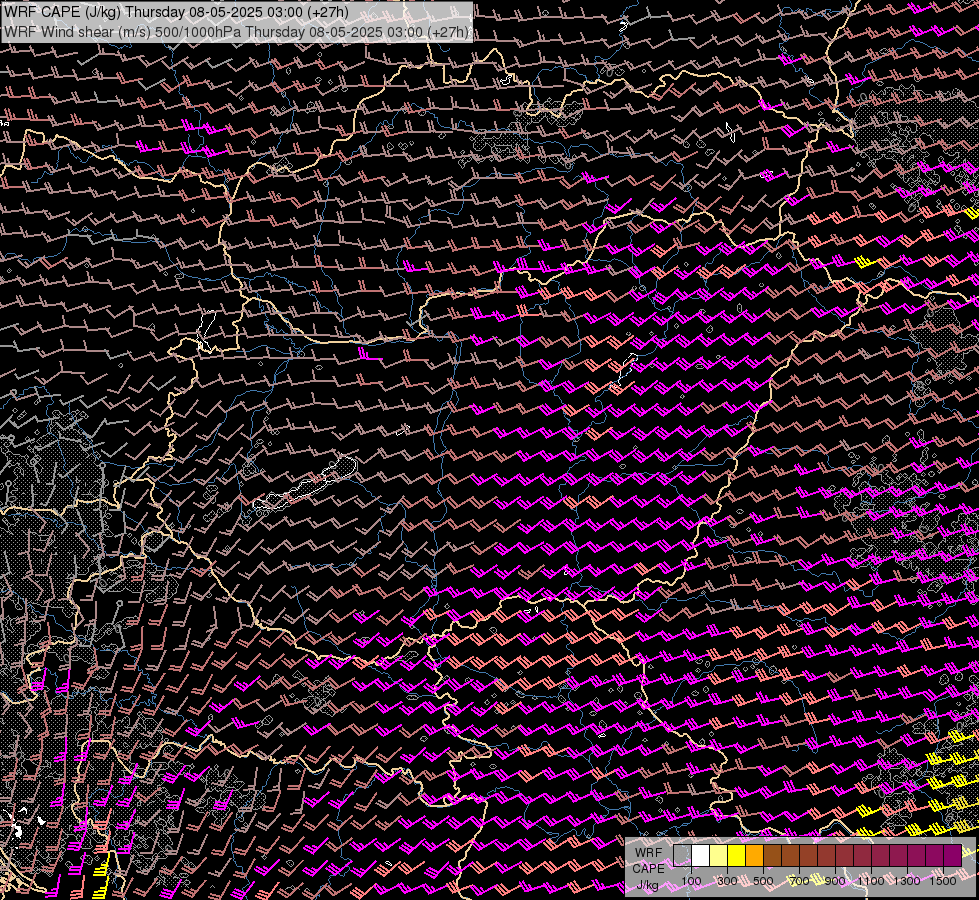Click the 100 label on the legend
Screen dimensions: 979x900
click(691, 881)
